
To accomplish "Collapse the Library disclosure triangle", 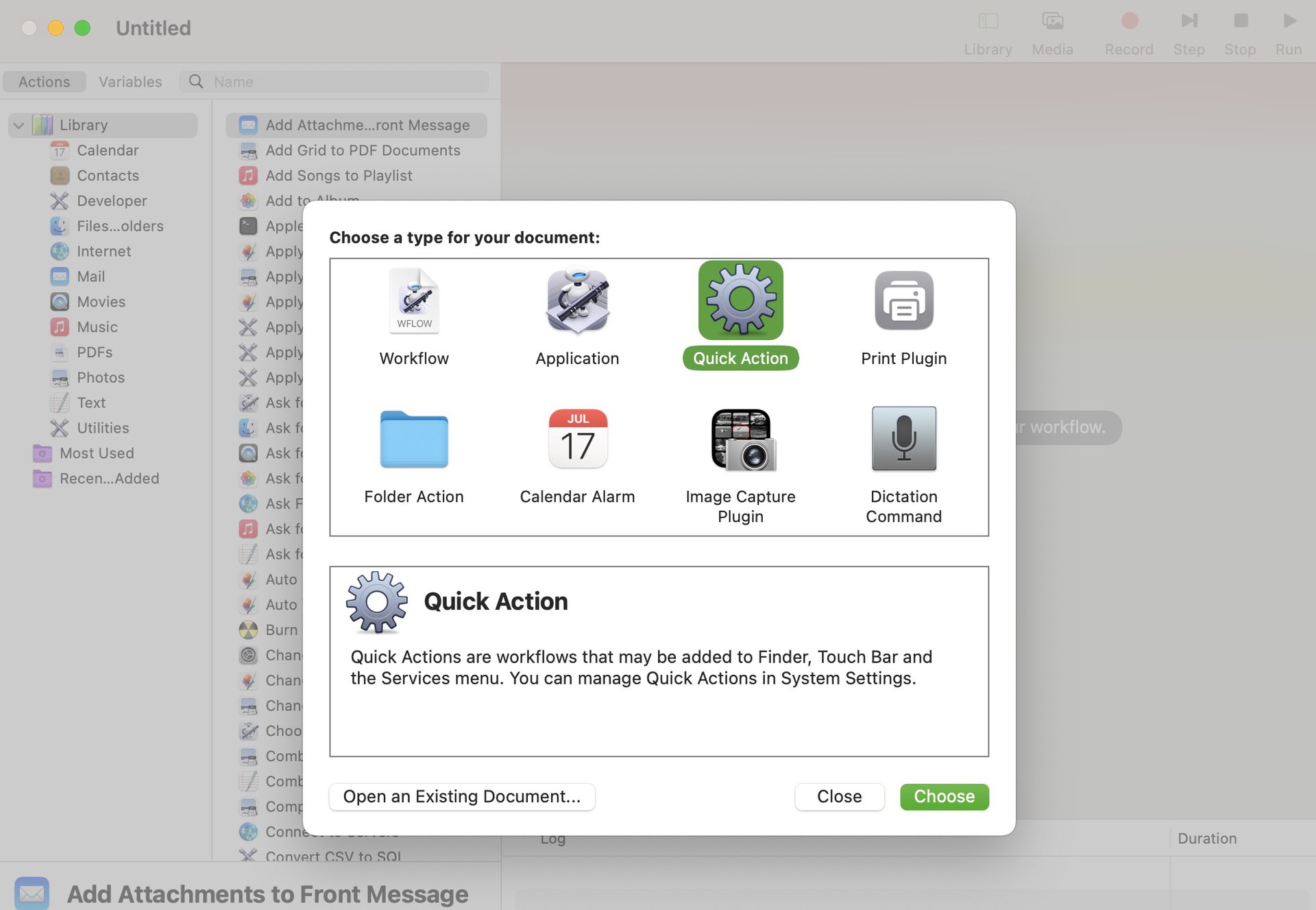I will click(19, 125).
